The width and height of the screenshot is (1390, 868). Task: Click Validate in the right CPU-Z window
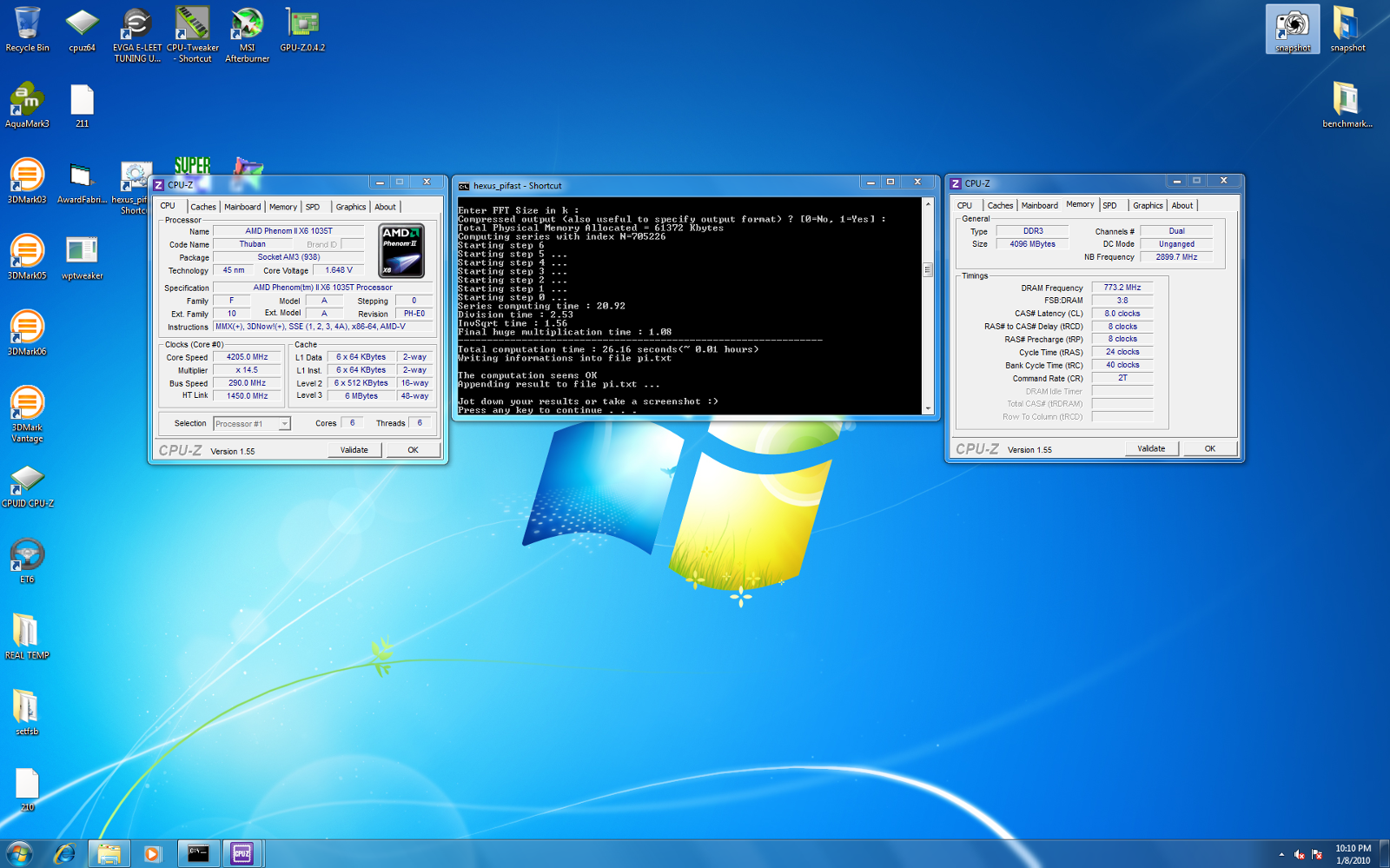1151,448
